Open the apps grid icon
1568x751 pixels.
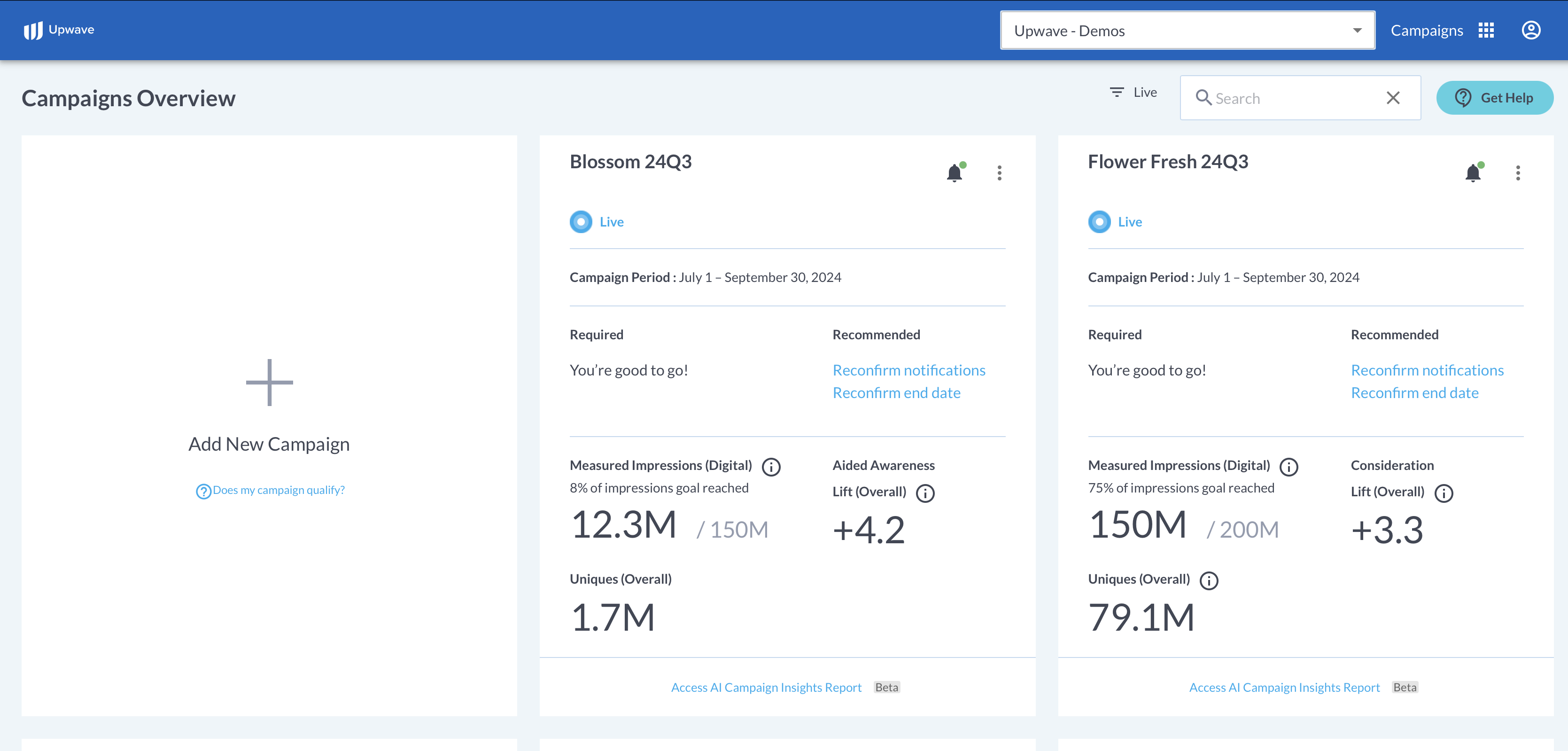point(1486,31)
